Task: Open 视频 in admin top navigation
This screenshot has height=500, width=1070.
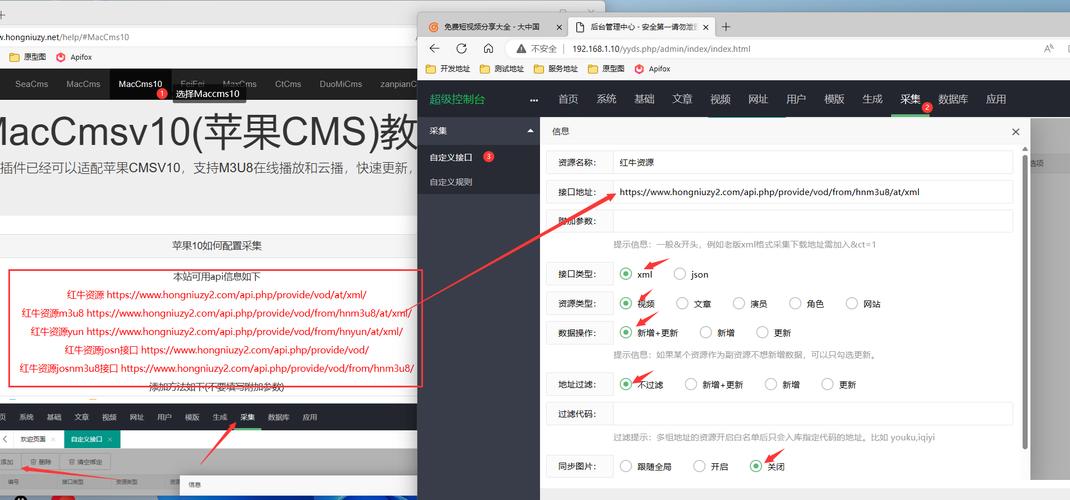Action: tap(720, 99)
